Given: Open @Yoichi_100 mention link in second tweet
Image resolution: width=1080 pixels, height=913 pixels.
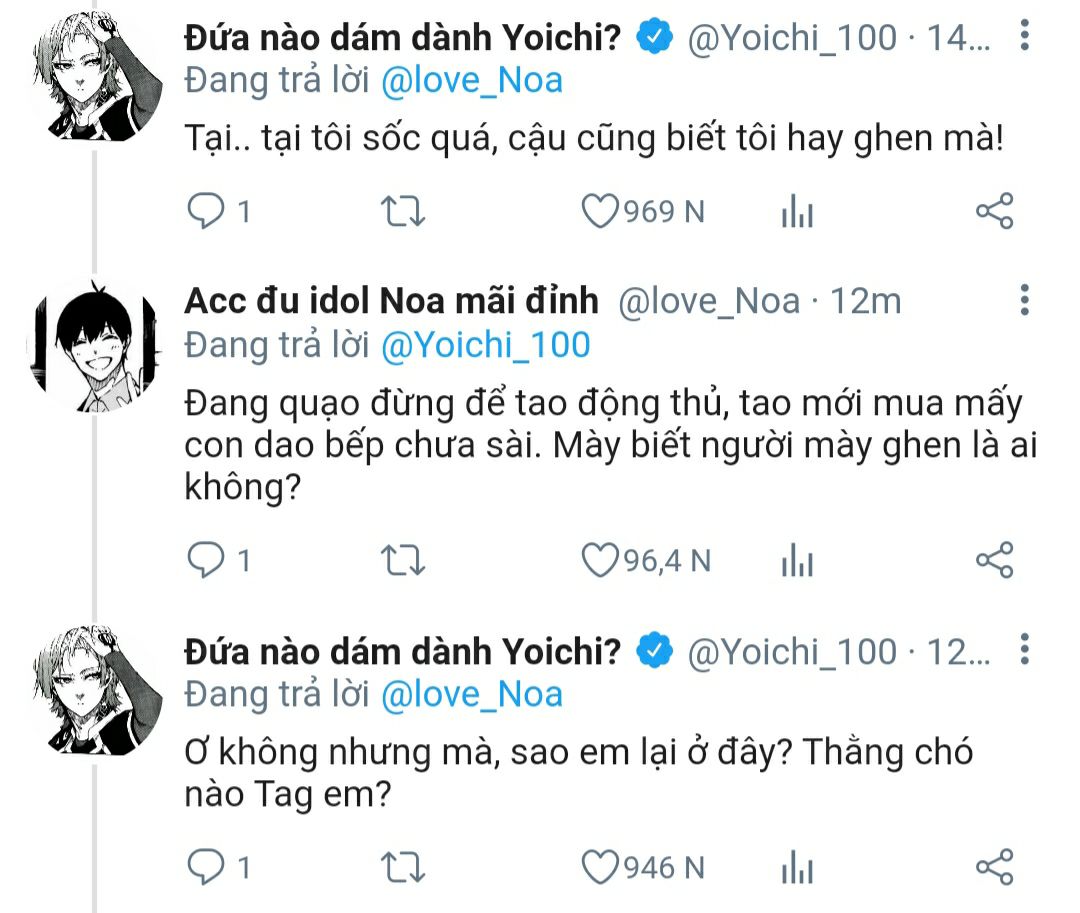Looking at the screenshot, I should (x=485, y=345).
